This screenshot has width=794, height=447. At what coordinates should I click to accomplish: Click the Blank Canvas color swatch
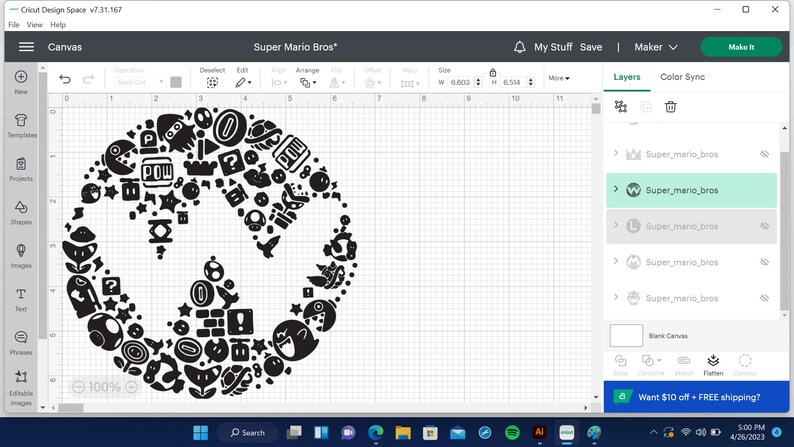(626, 336)
